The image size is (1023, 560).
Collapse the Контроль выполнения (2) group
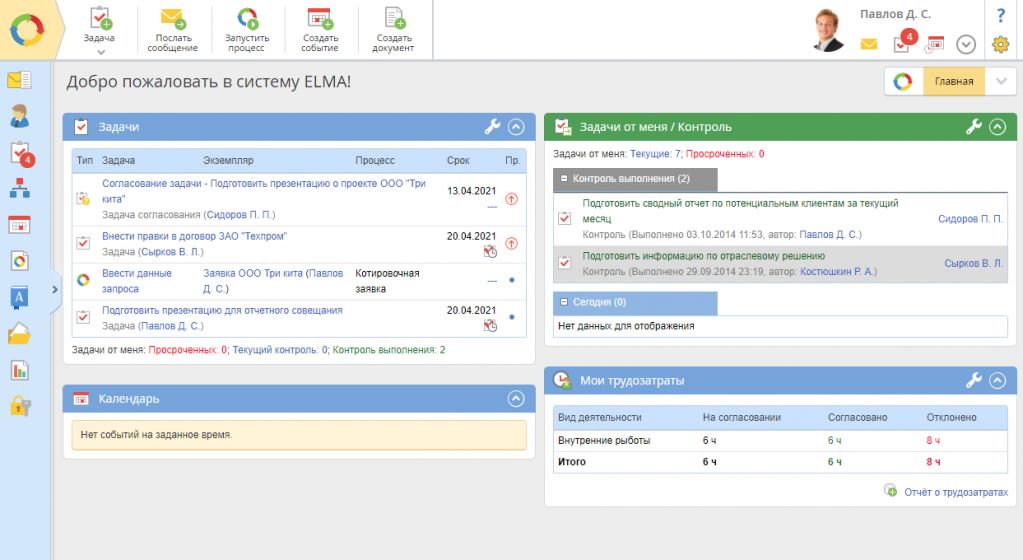[x=562, y=179]
